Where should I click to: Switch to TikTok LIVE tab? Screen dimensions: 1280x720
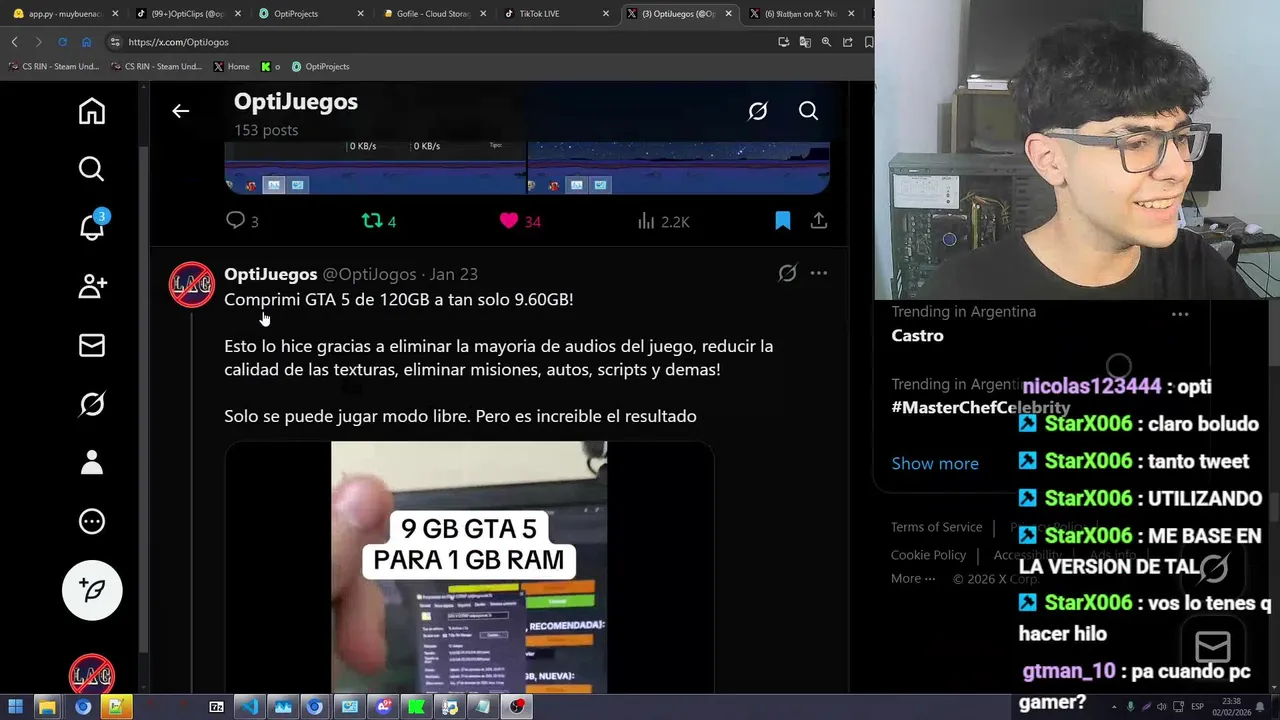[555, 14]
